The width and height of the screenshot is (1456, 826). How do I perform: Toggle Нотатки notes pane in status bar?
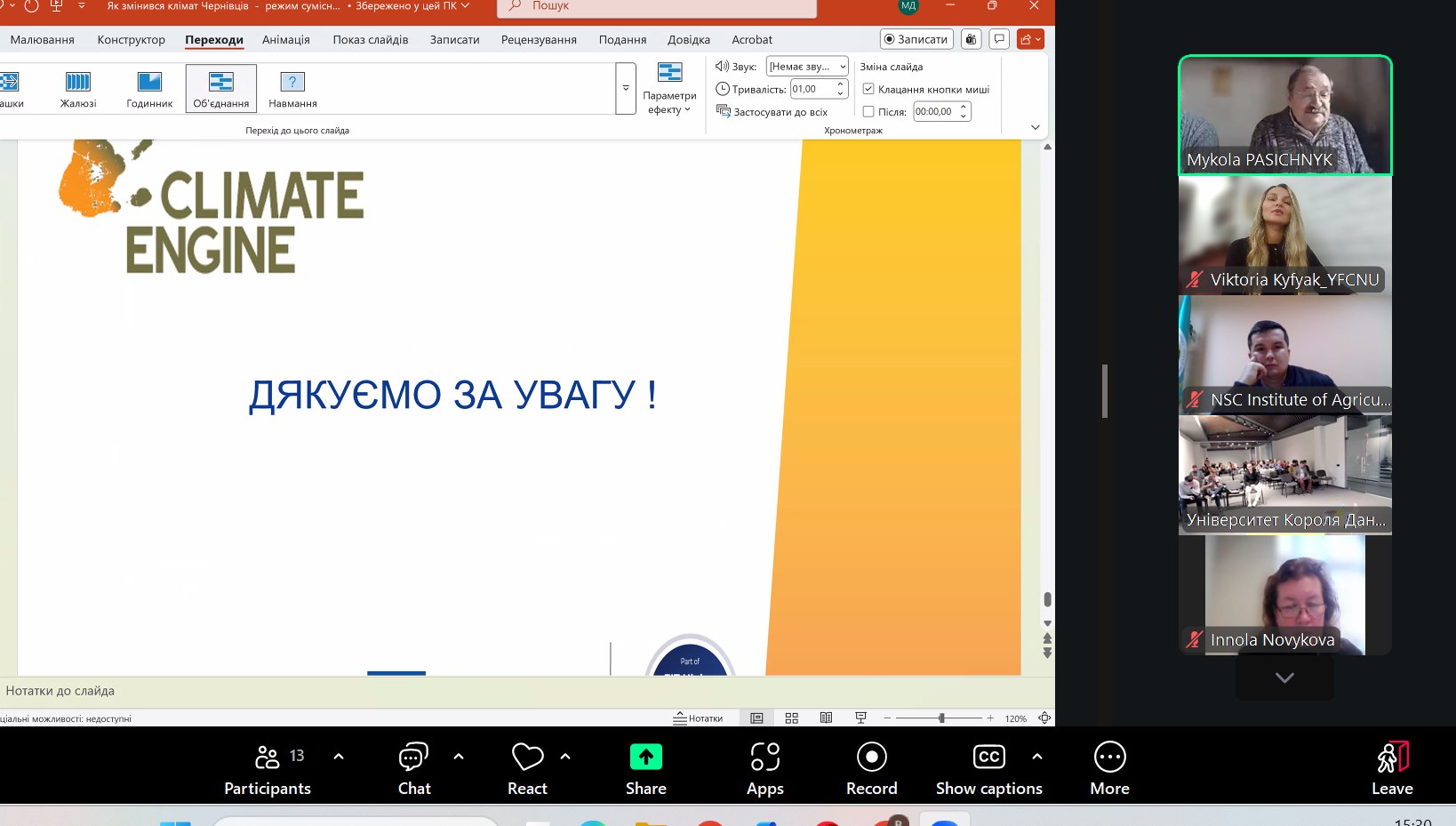pos(698,718)
